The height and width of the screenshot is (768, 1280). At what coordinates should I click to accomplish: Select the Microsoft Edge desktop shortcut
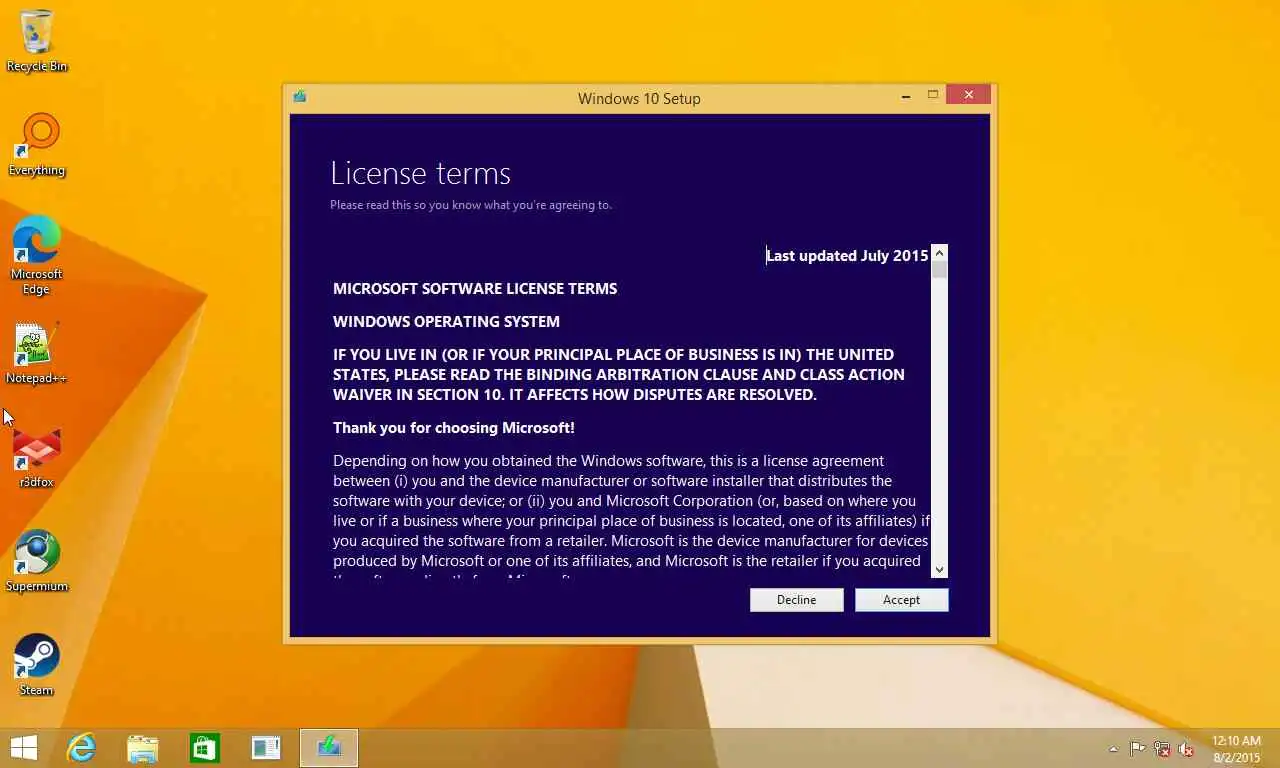(x=37, y=256)
